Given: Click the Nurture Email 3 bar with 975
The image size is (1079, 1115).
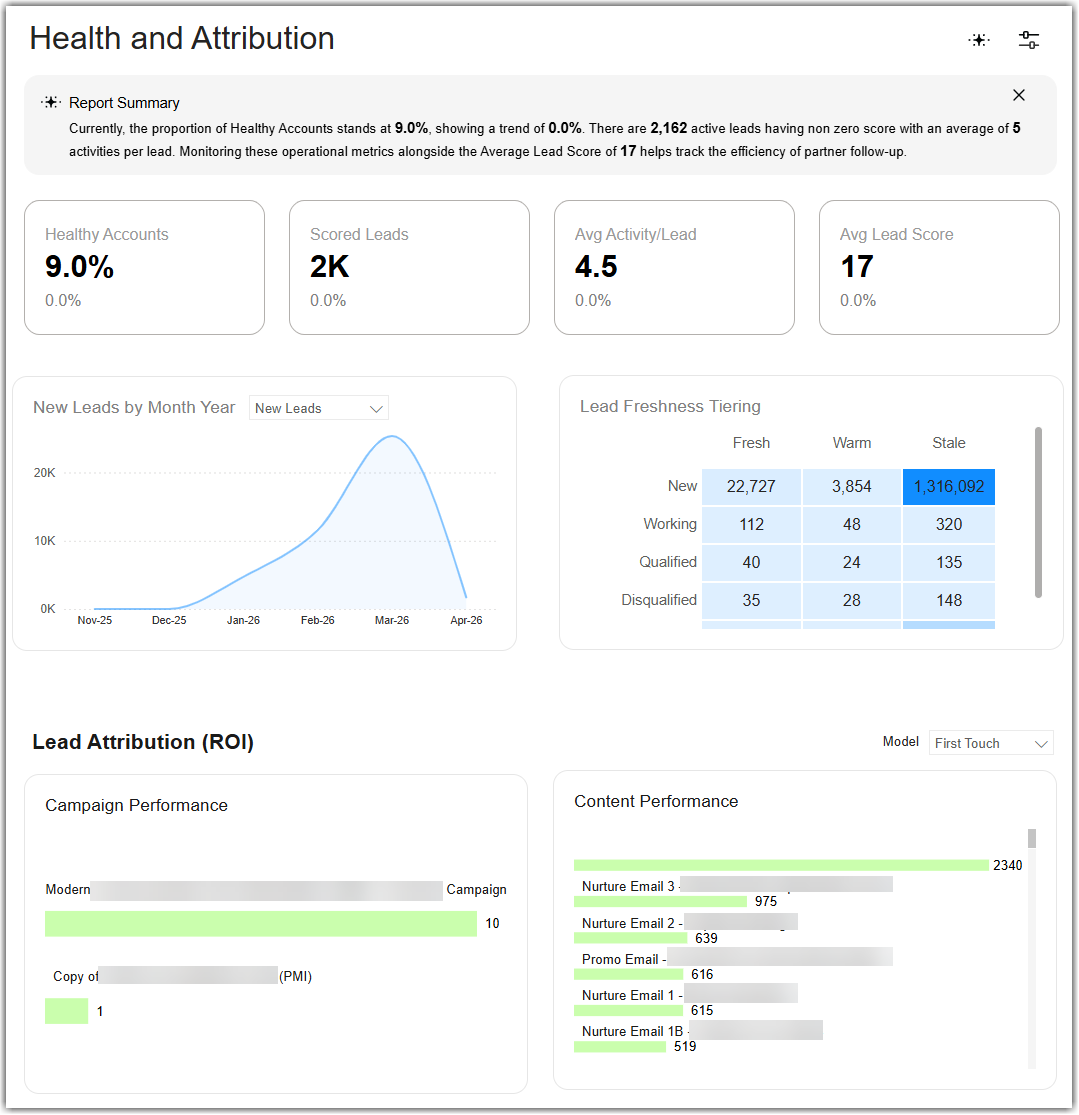Looking at the screenshot, I should pyautogui.click(x=660, y=902).
